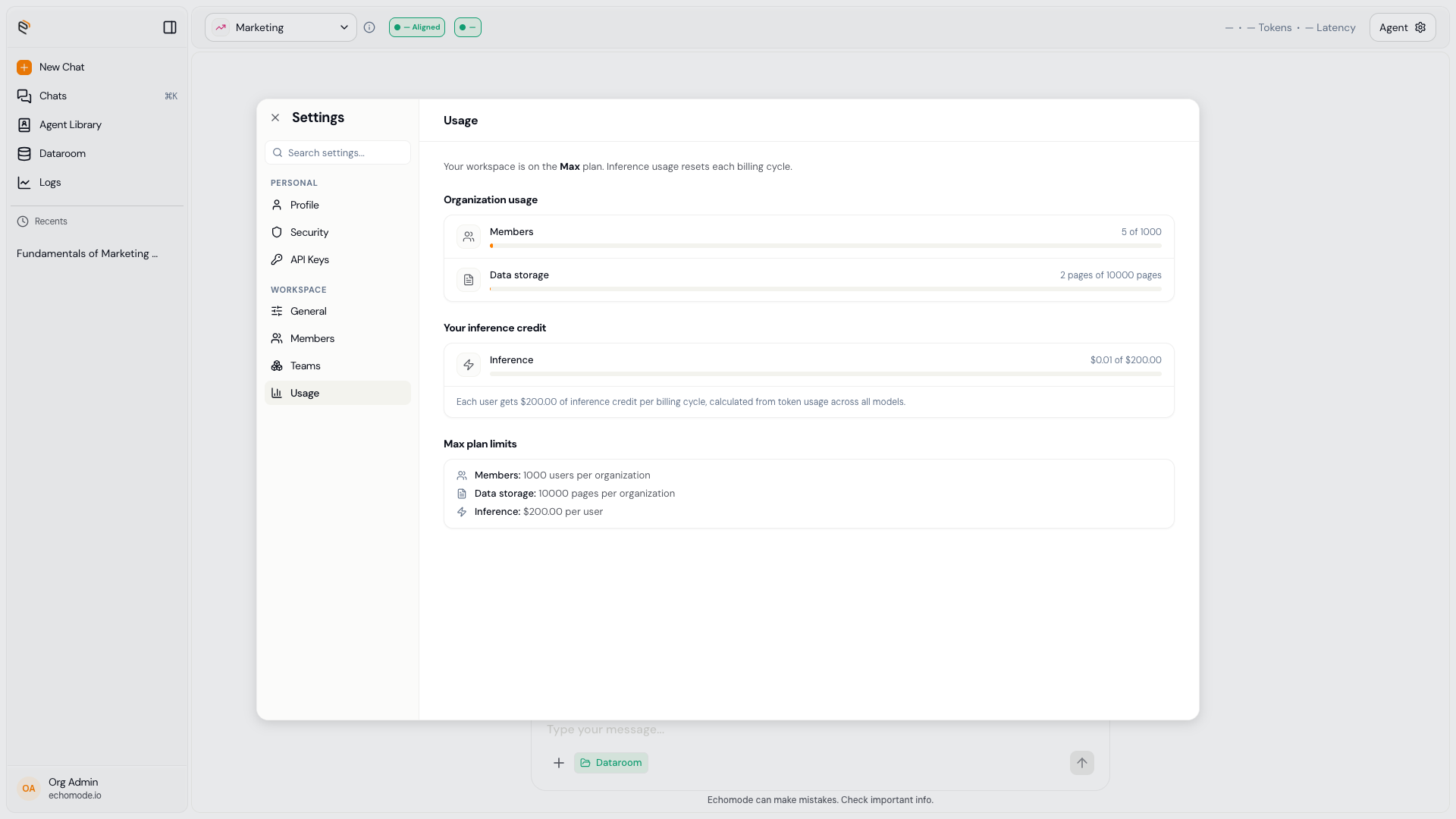Expand the Marketing agent dropdown
The width and height of the screenshot is (1456, 819).
click(x=281, y=27)
